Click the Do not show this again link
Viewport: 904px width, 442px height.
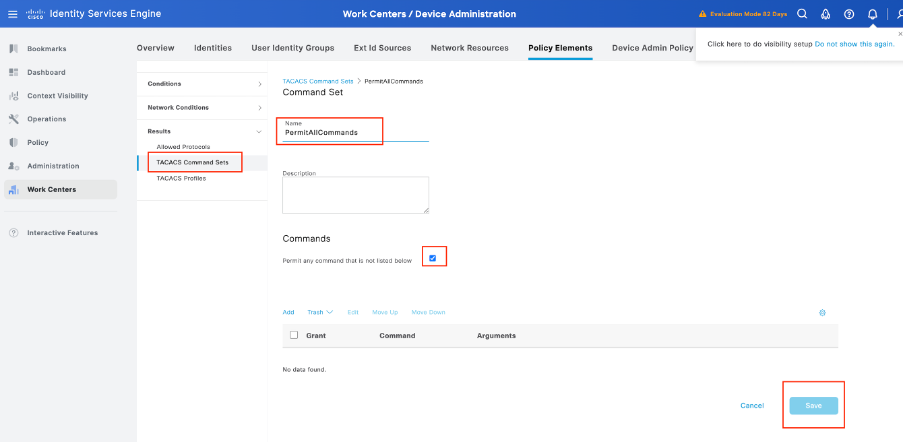click(x=854, y=44)
